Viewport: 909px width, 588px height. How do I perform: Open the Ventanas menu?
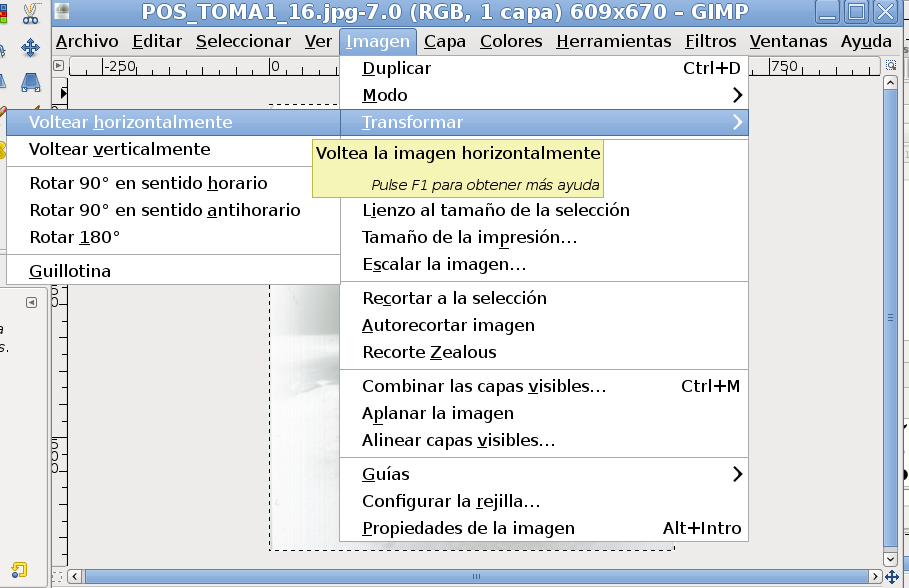coord(788,41)
